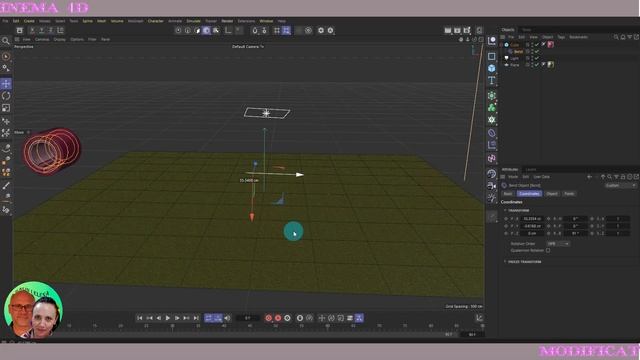Click the coordinate system icon beside Z
The width and height of the screenshot is (640, 360).
pyautogui.click(x=60, y=30)
